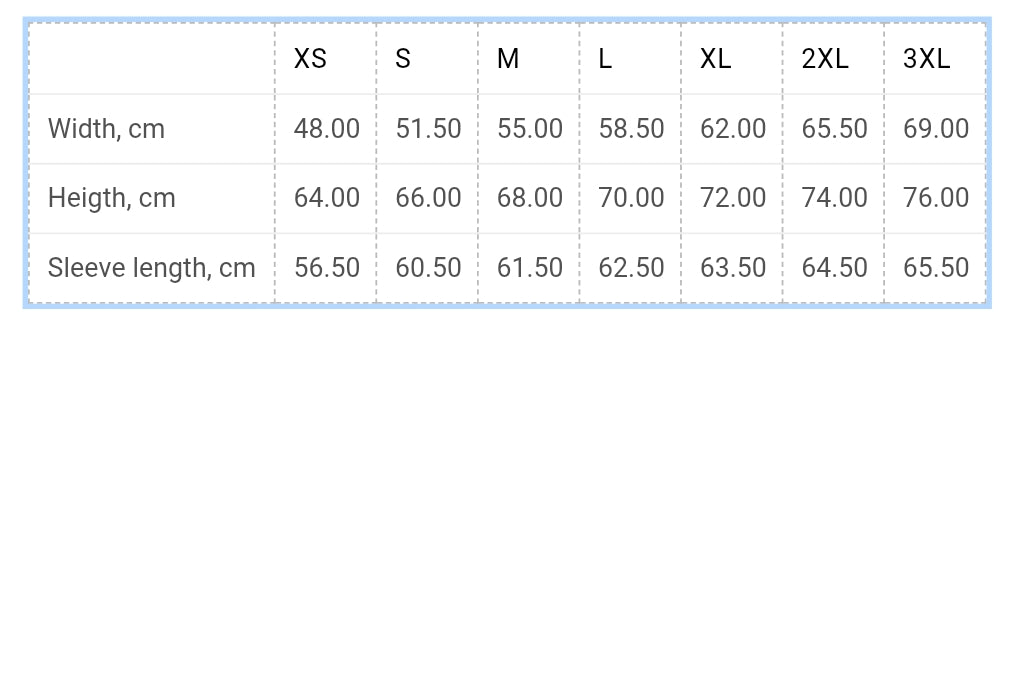Select the 76.00 height cell for 3XL

[x=936, y=198]
